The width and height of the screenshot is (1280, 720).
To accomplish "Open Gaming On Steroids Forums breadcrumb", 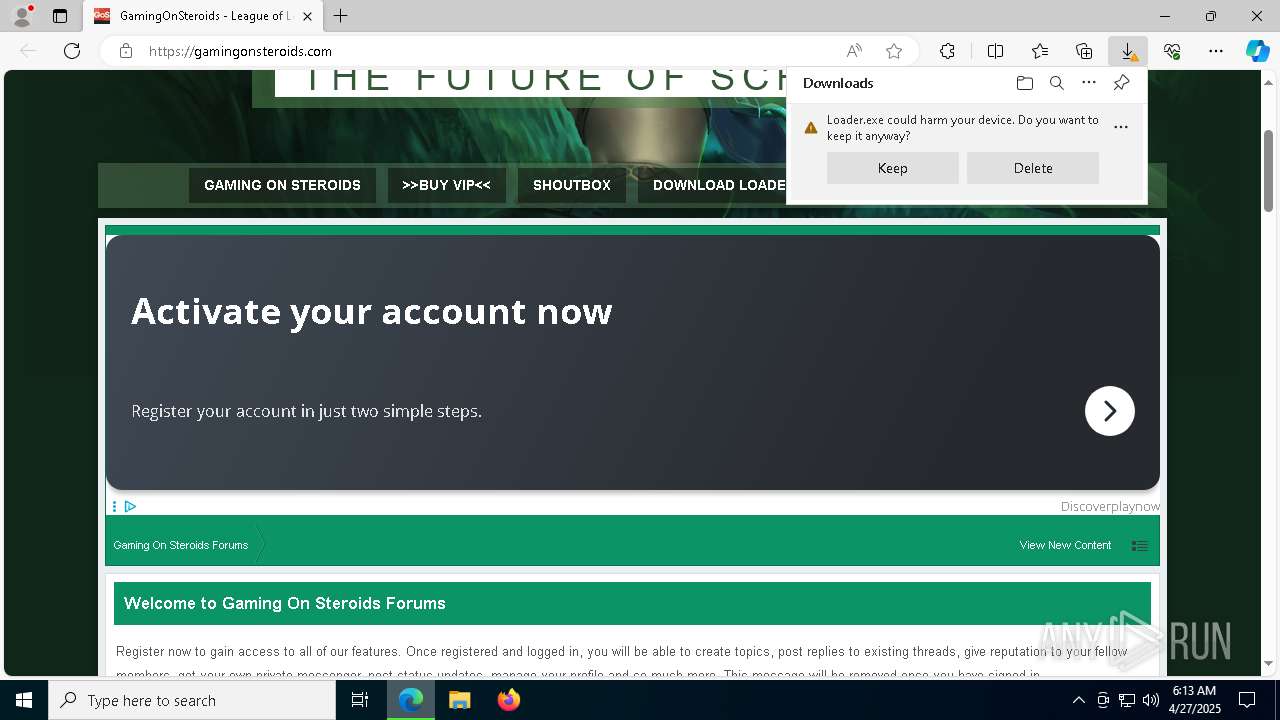I will (181, 545).
